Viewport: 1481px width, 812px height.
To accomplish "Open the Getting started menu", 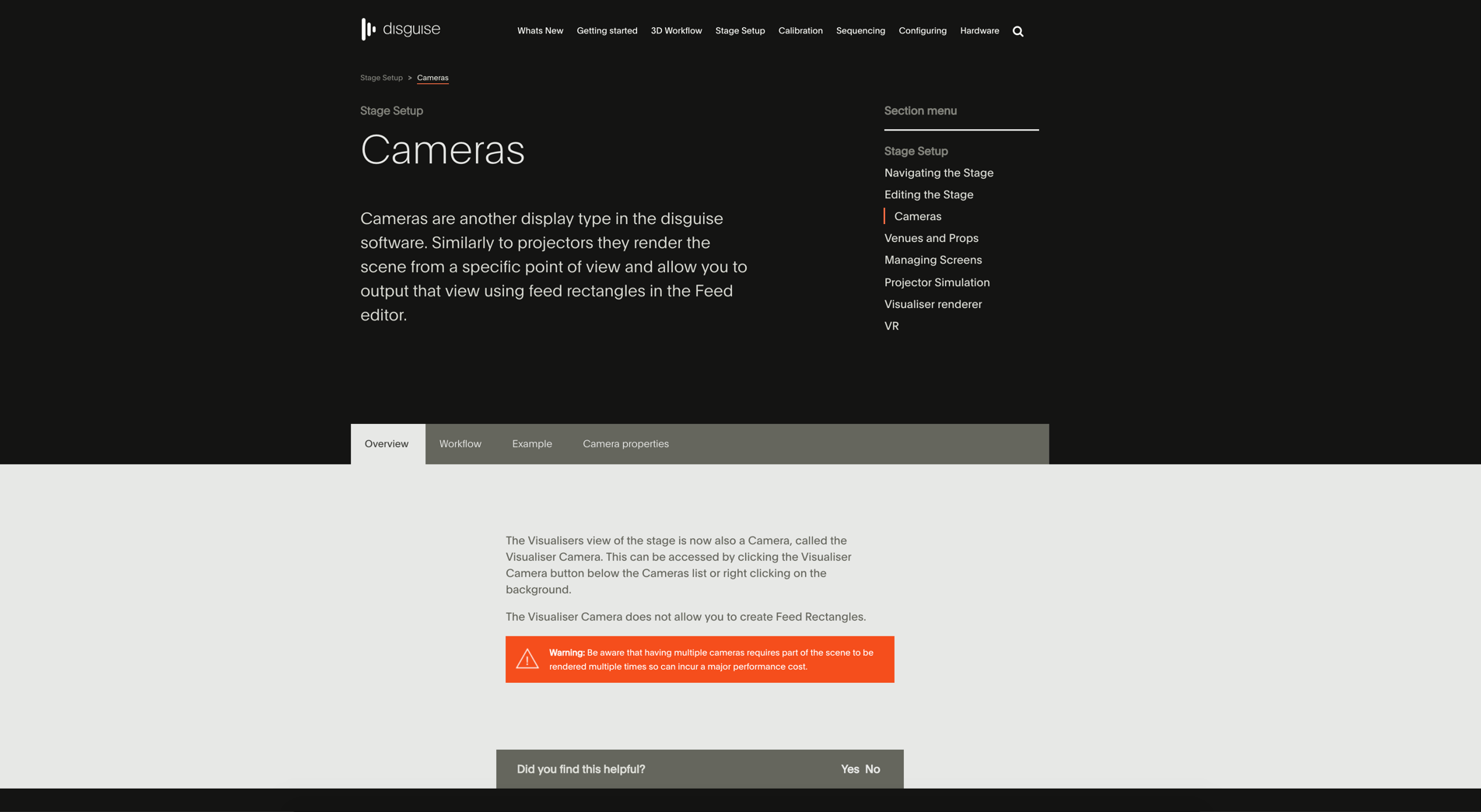I will tap(607, 31).
